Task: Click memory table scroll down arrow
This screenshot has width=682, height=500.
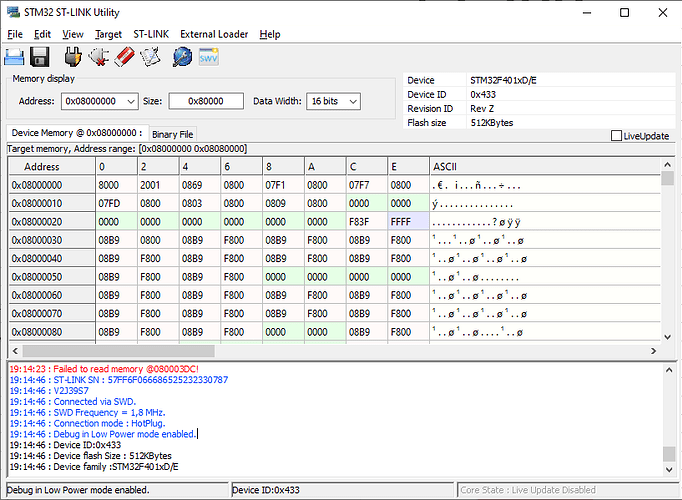Action: [x=667, y=337]
